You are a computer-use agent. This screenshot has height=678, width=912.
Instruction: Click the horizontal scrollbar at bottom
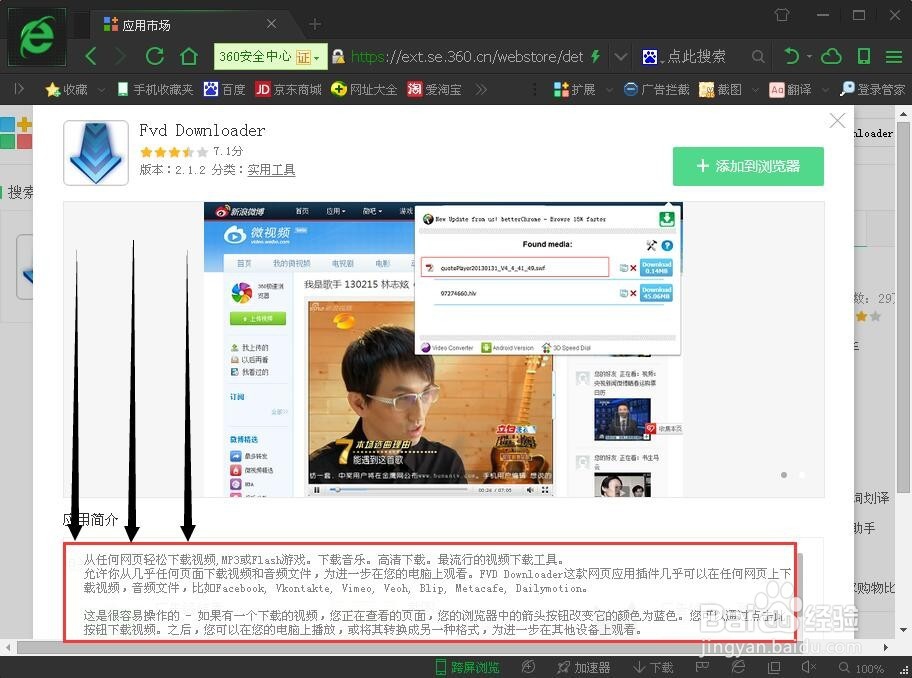[410, 647]
